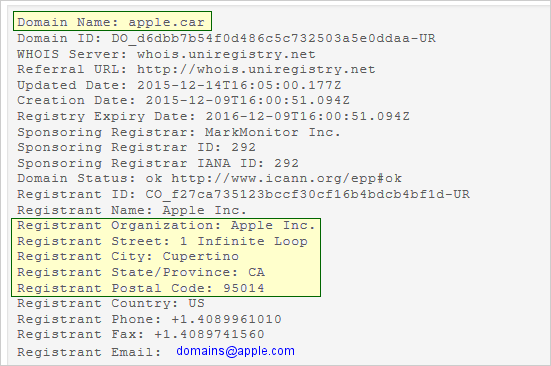The width and height of the screenshot is (551, 366).
Task: Click the Registrant Country US line
Action: [111, 303]
